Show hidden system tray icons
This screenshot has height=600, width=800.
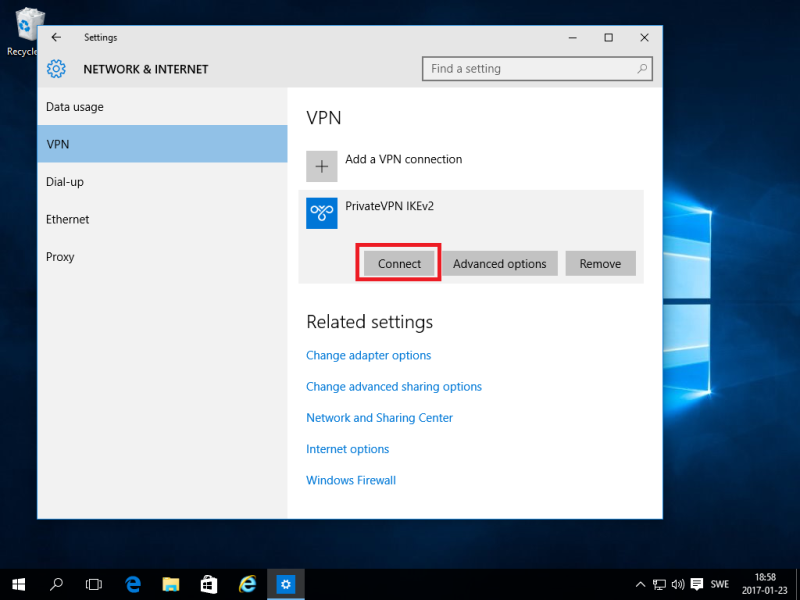[640, 584]
